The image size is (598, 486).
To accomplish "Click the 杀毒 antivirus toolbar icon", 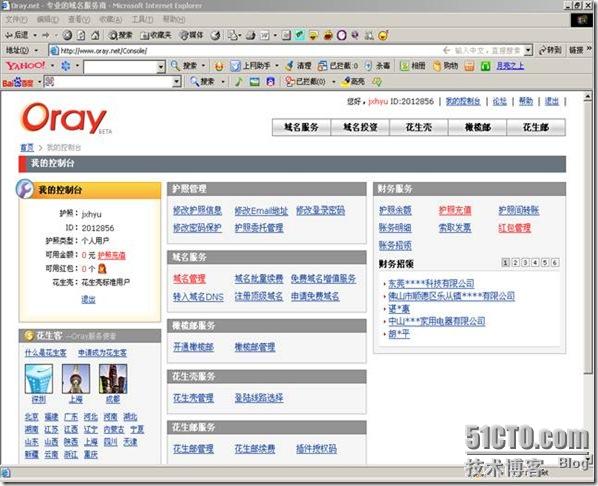I will tap(377, 66).
